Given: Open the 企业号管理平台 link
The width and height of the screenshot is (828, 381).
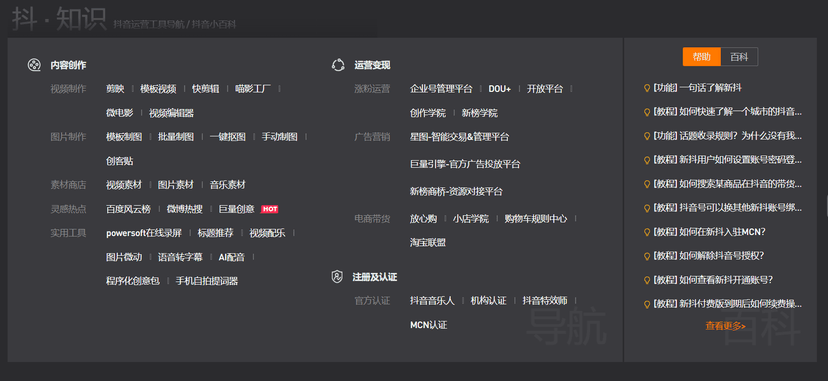Looking at the screenshot, I should click(x=441, y=89).
